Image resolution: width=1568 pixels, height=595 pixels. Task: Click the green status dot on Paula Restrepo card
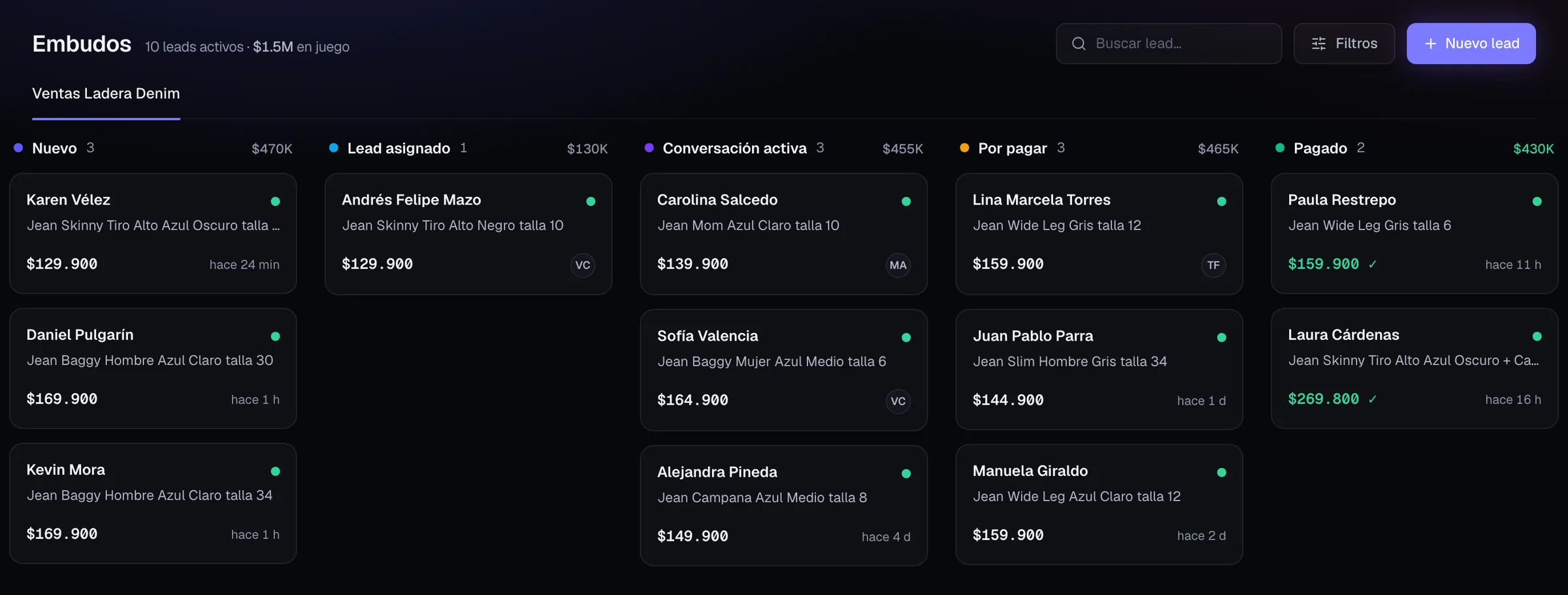coord(1537,201)
